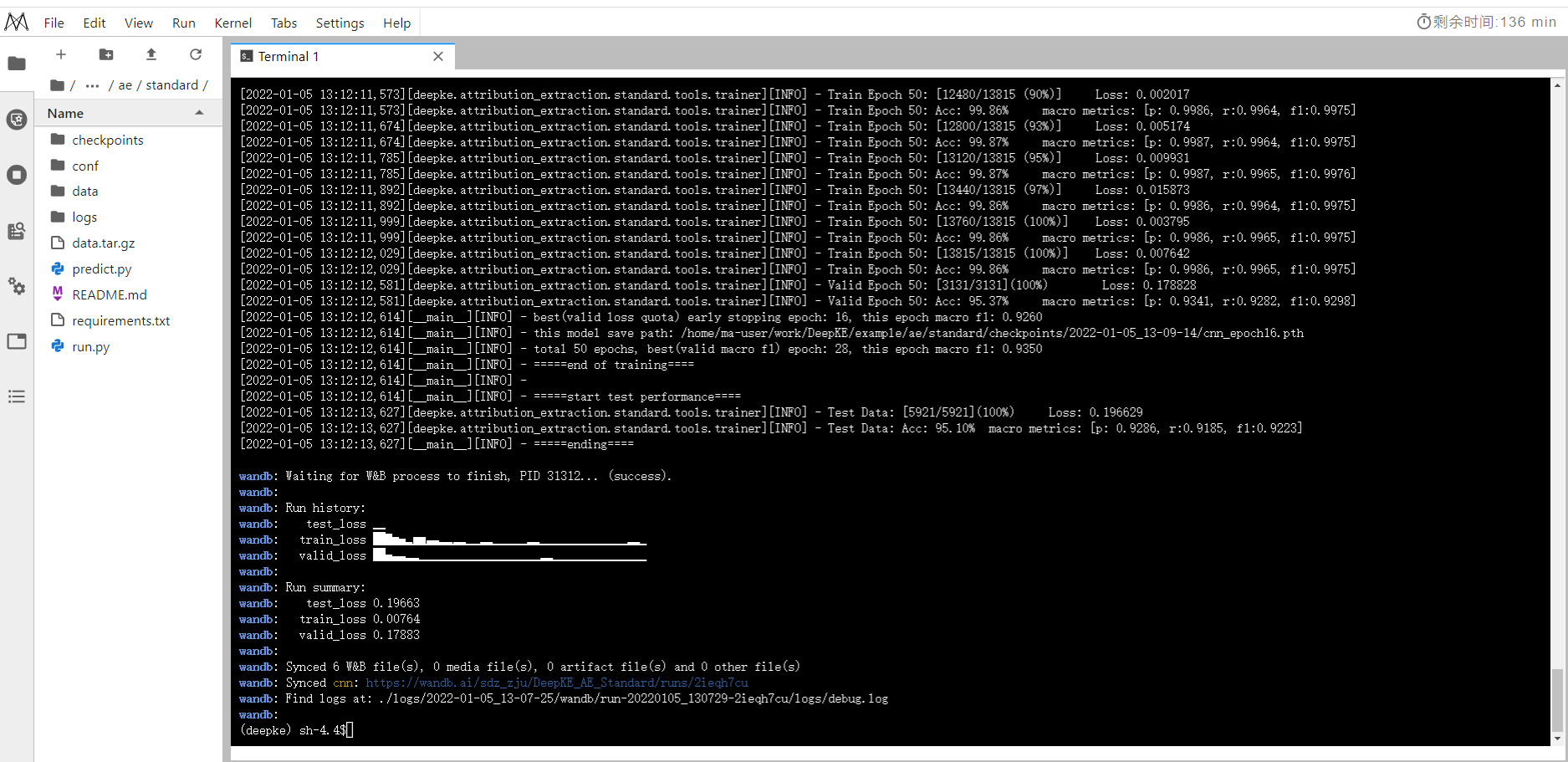Viewport: 1568px width, 762px height.
Task: Select the Python icon beside run.py
Action: (58, 345)
